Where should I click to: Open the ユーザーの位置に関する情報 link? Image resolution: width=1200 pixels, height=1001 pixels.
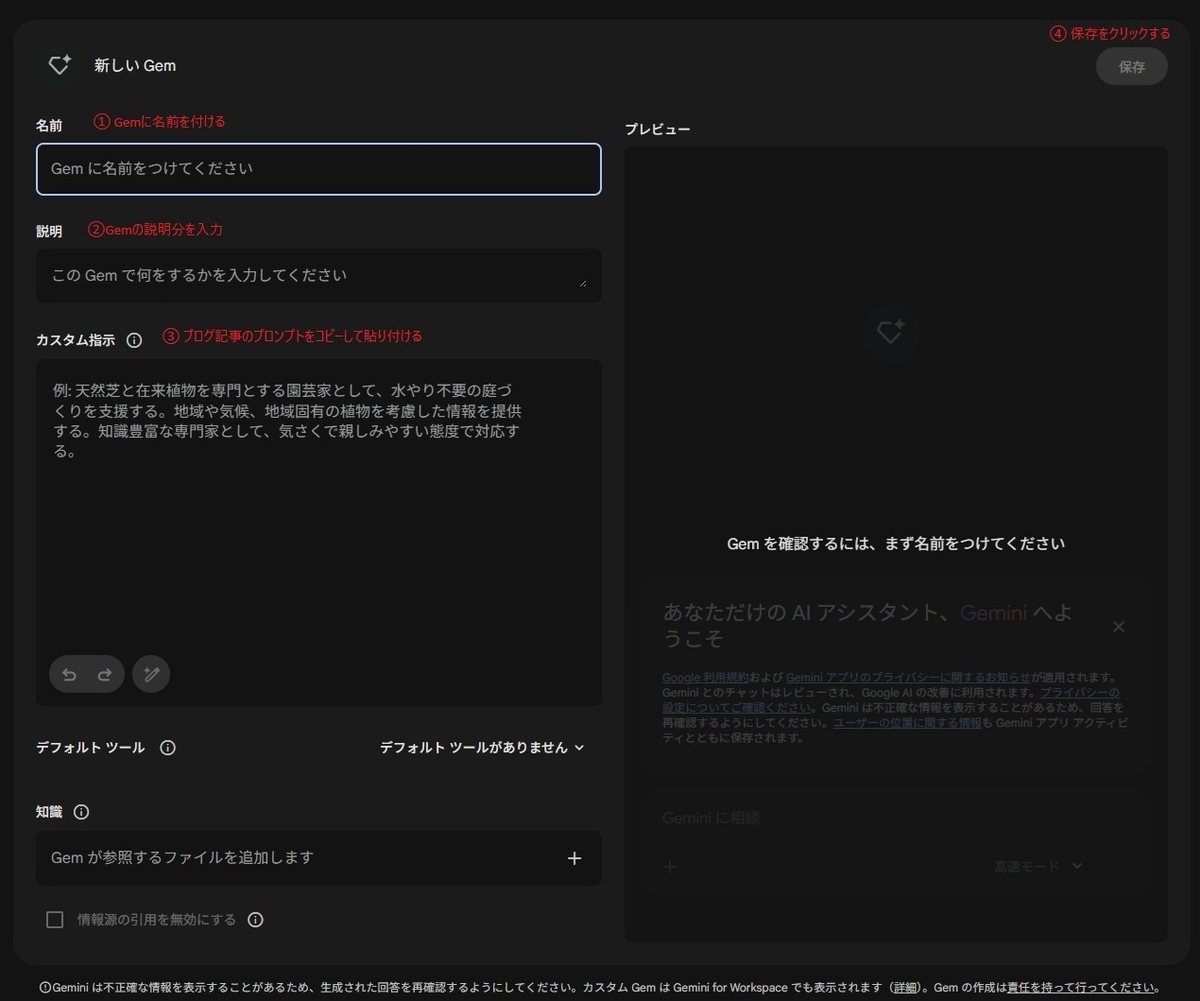(x=907, y=722)
